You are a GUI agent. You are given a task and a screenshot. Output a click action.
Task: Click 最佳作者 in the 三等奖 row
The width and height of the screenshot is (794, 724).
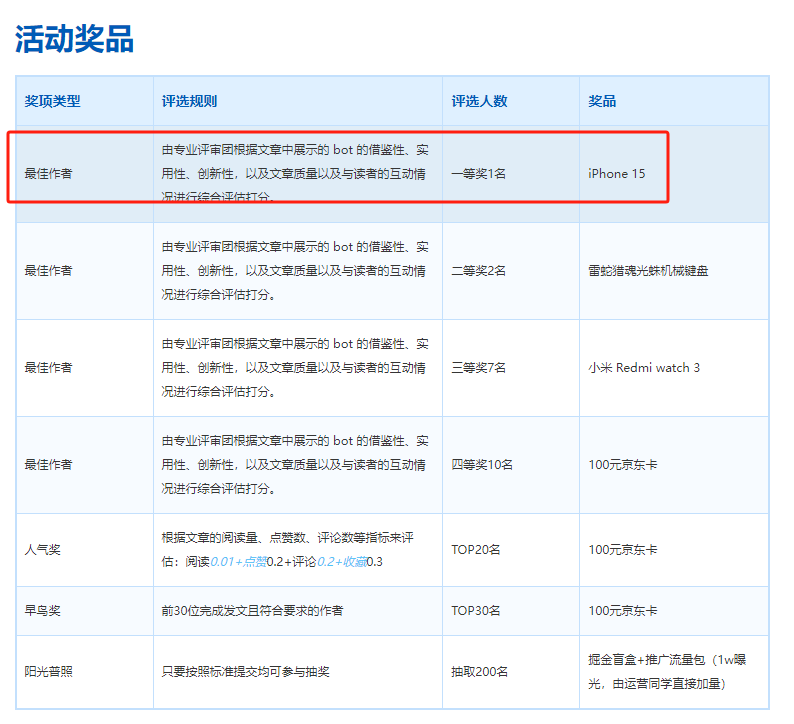(x=49, y=368)
